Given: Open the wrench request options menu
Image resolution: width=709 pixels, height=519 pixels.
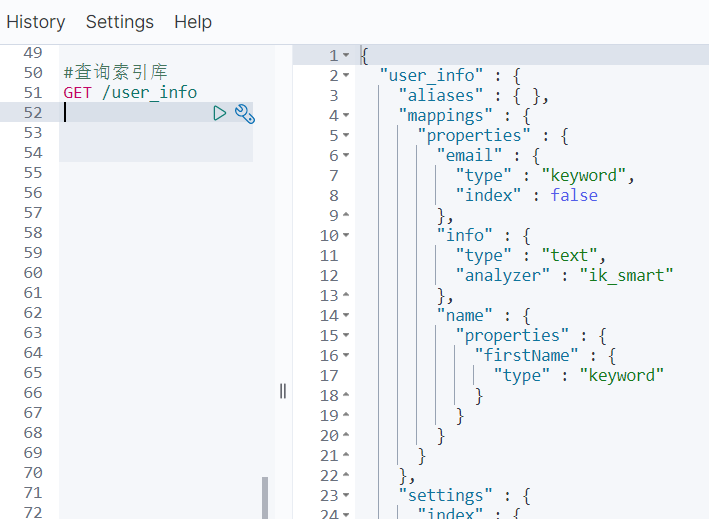Looking at the screenshot, I should click(245, 113).
